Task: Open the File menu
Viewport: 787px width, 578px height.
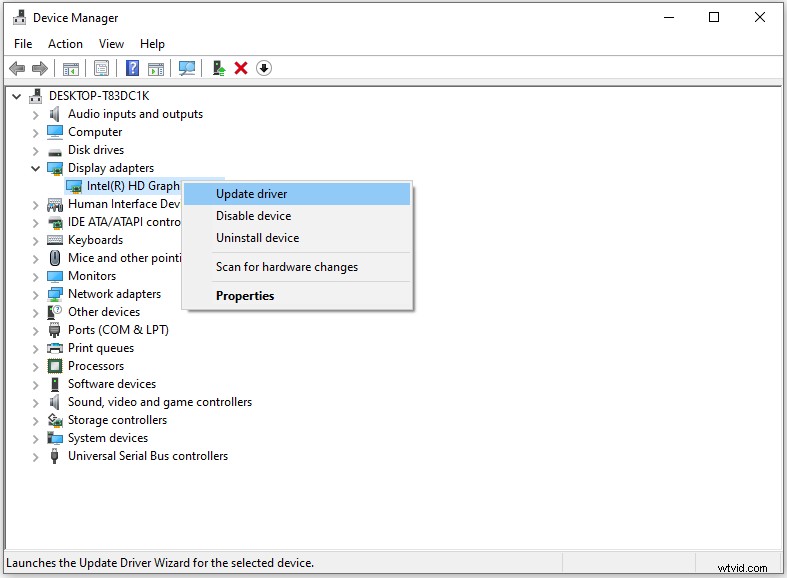Action: point(23,44)
